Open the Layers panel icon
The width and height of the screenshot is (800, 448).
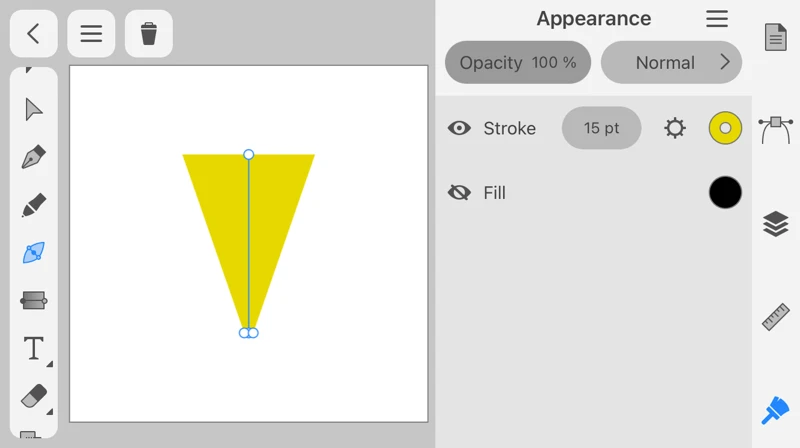(x=776, y=224)
